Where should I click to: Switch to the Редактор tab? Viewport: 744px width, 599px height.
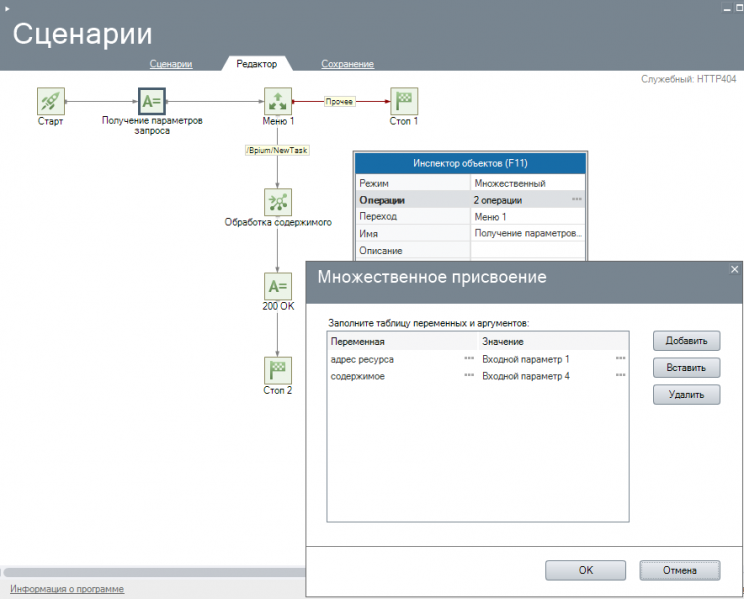257,64
